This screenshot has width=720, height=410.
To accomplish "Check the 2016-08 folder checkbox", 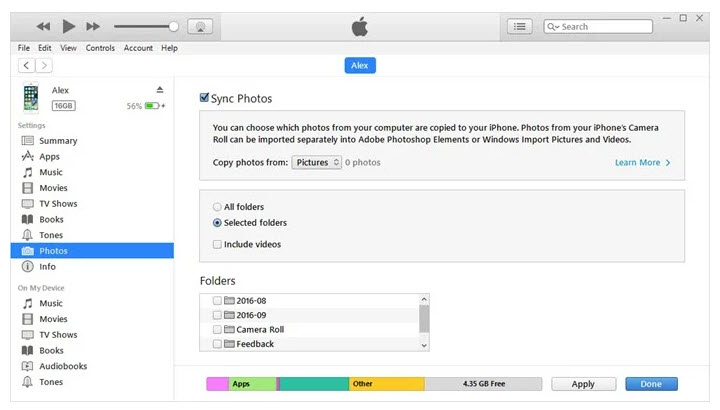I will [217, 301].
